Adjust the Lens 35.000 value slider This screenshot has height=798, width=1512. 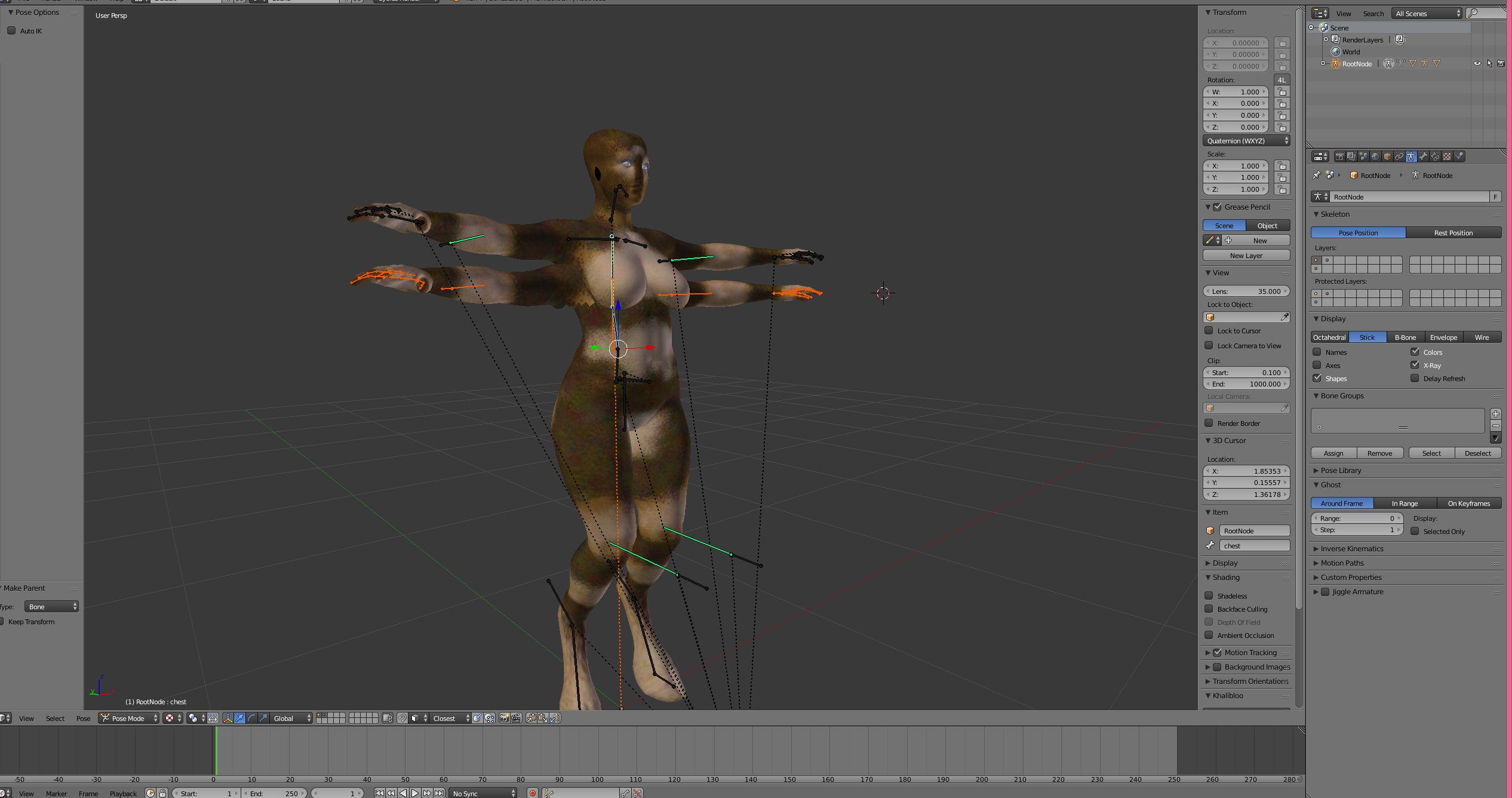(x=1246, y=291)
